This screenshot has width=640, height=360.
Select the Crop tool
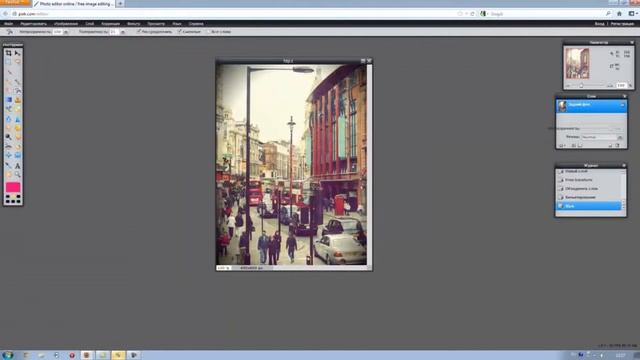pyautogui.click(x=9, y=53)
